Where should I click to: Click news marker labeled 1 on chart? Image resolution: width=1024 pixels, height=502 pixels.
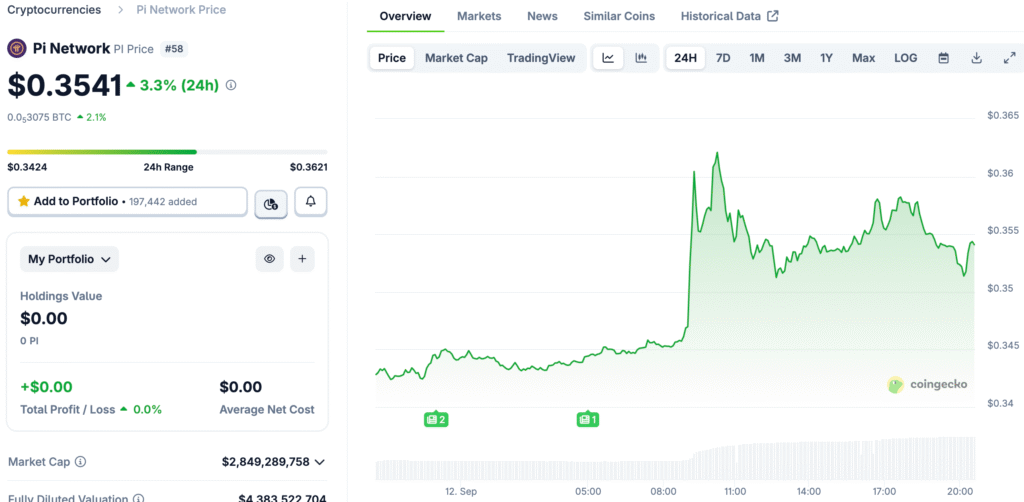point(588,419)
